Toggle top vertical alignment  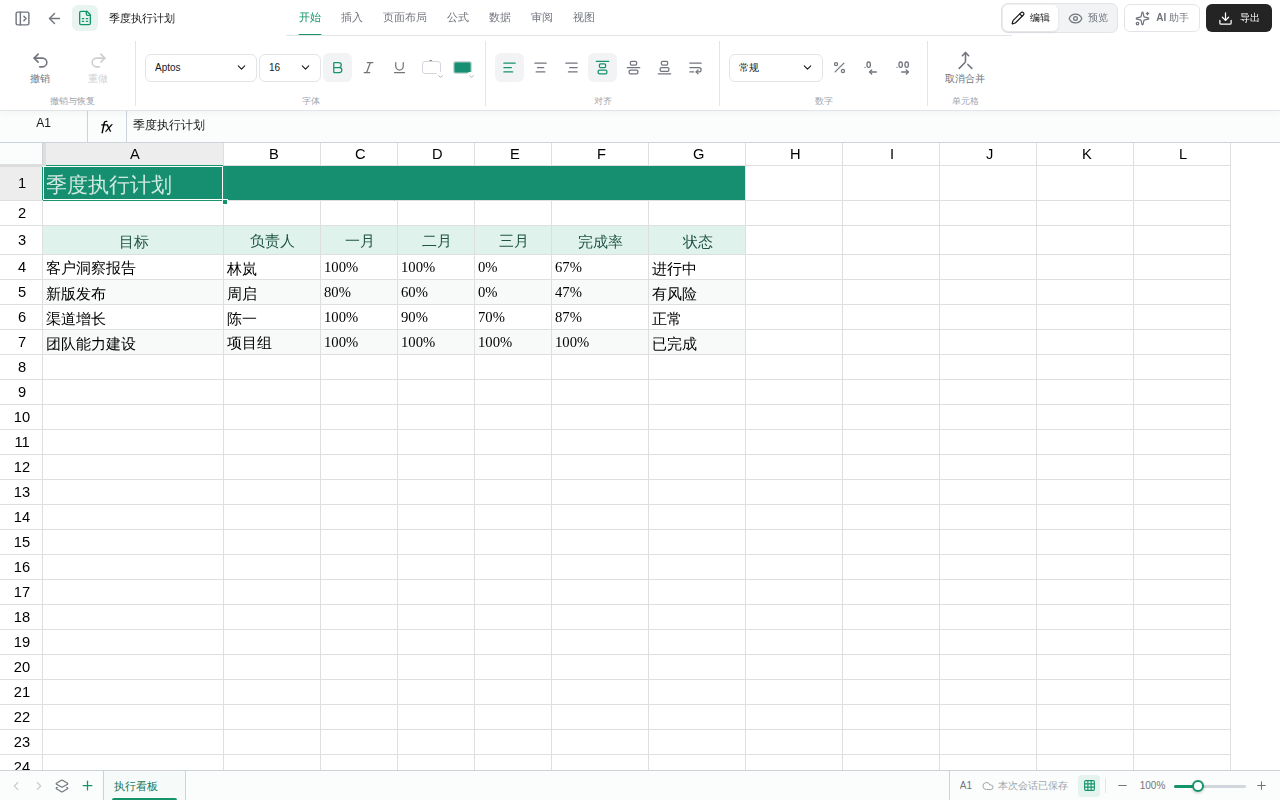click(x=602, y=68)
